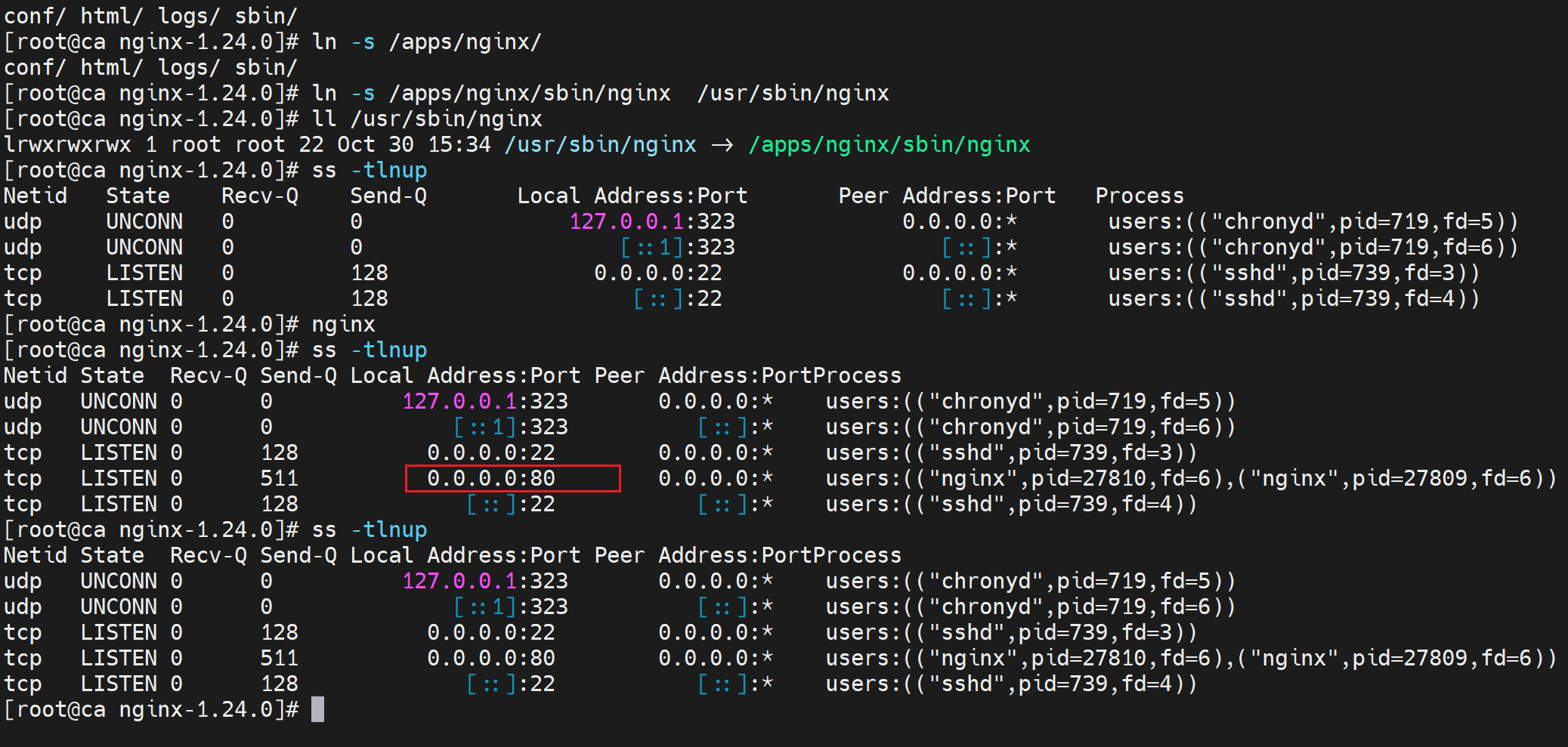The width and height of the screenshot is (1568, 747).
Task: Click the standalone nginx command on its prompt line
Action: click(343, 324)
